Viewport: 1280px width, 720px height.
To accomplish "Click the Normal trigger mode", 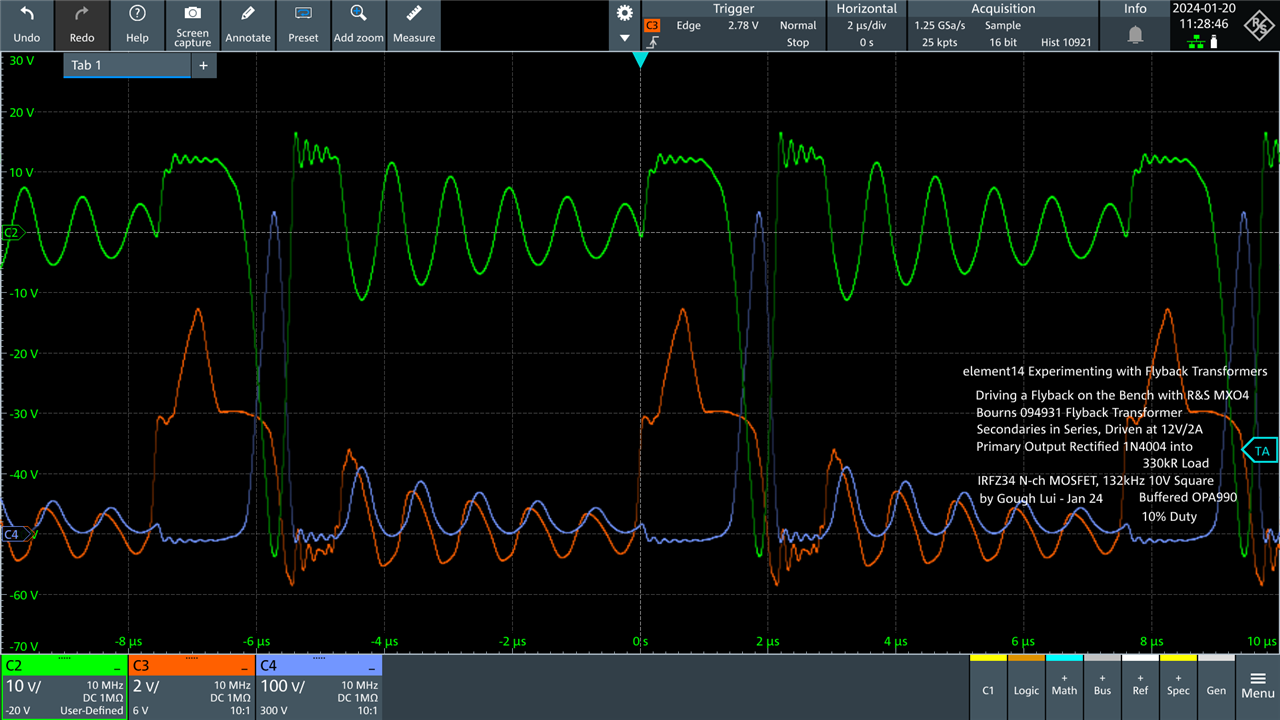I will [x=798, y=26].
